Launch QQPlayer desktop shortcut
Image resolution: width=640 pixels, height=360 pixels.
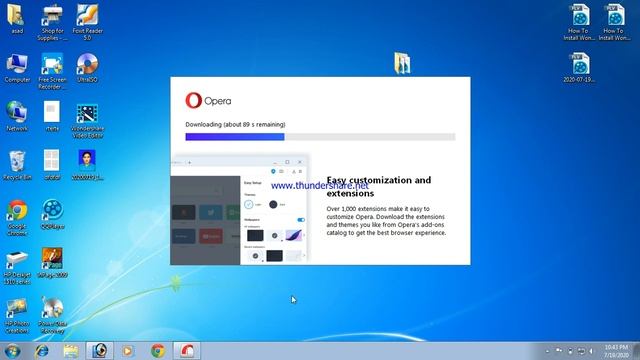tap(52, 214)
